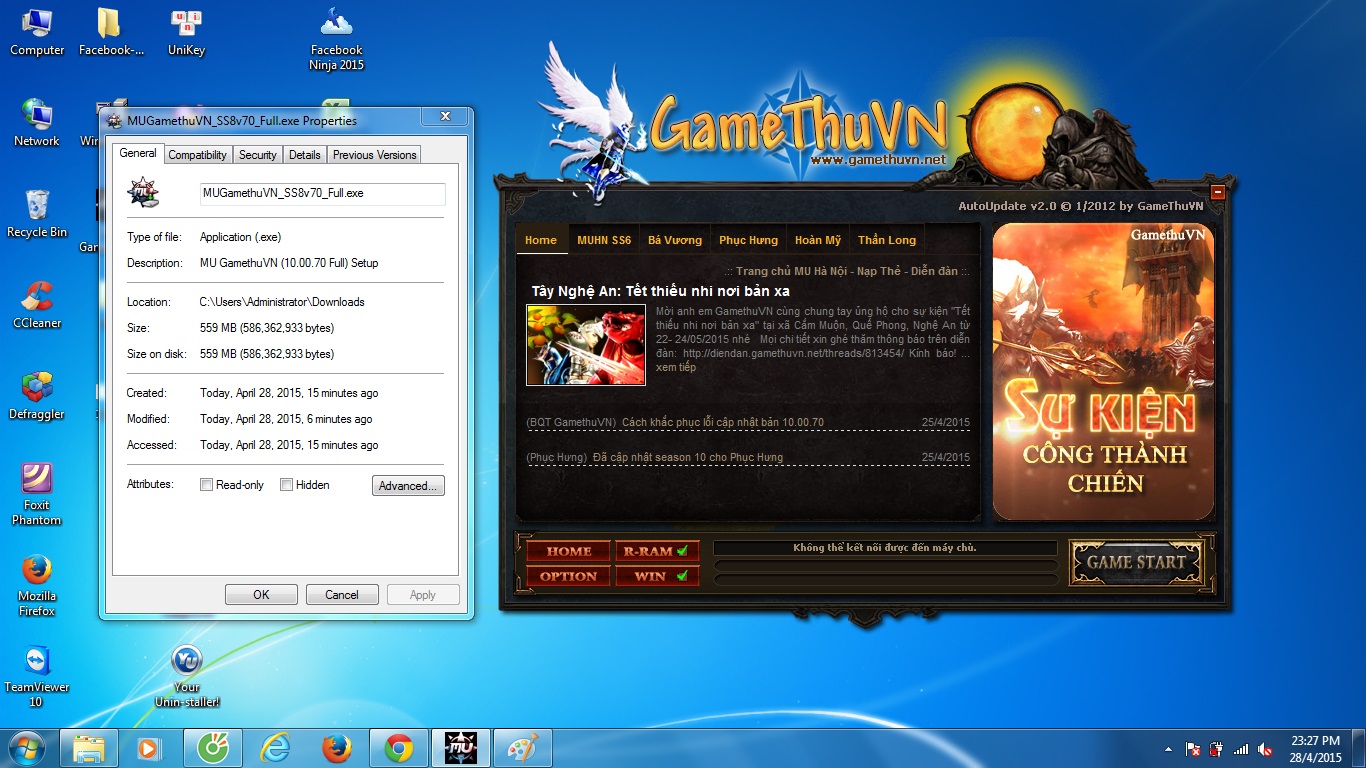Open the Facebook folder on desktop

[x=110, y=31]
